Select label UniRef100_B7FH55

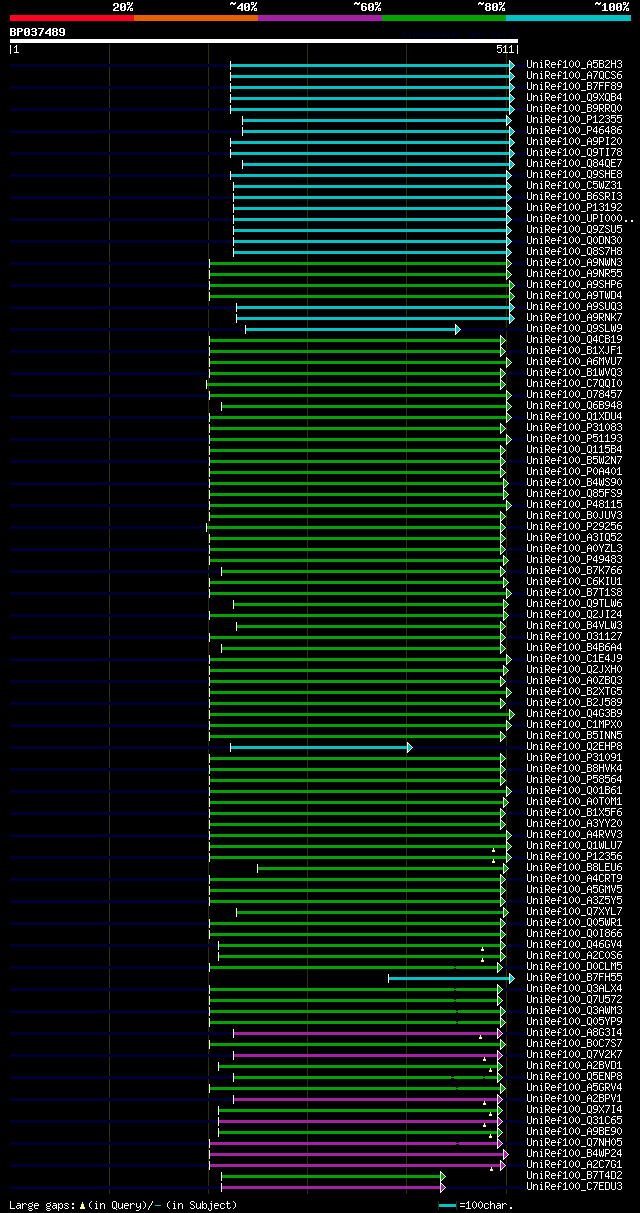[x=574, y=978]
